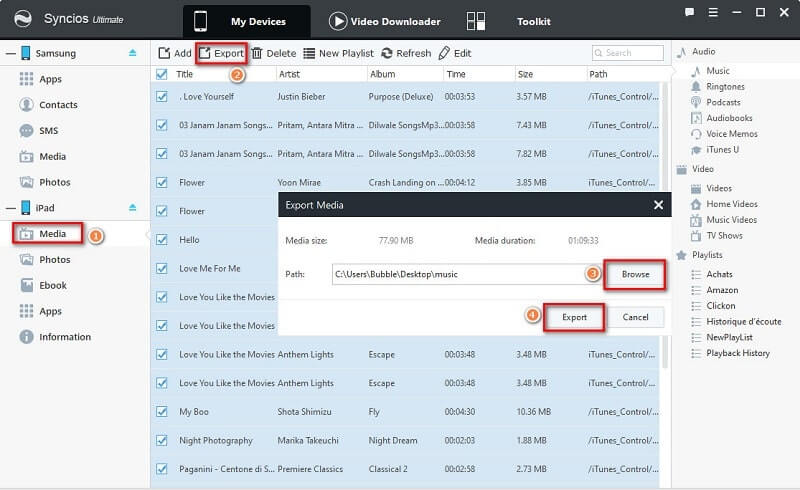This screenshot has height=490, width=800.
Task: Select Music Videos category
Action: point(731,220)
